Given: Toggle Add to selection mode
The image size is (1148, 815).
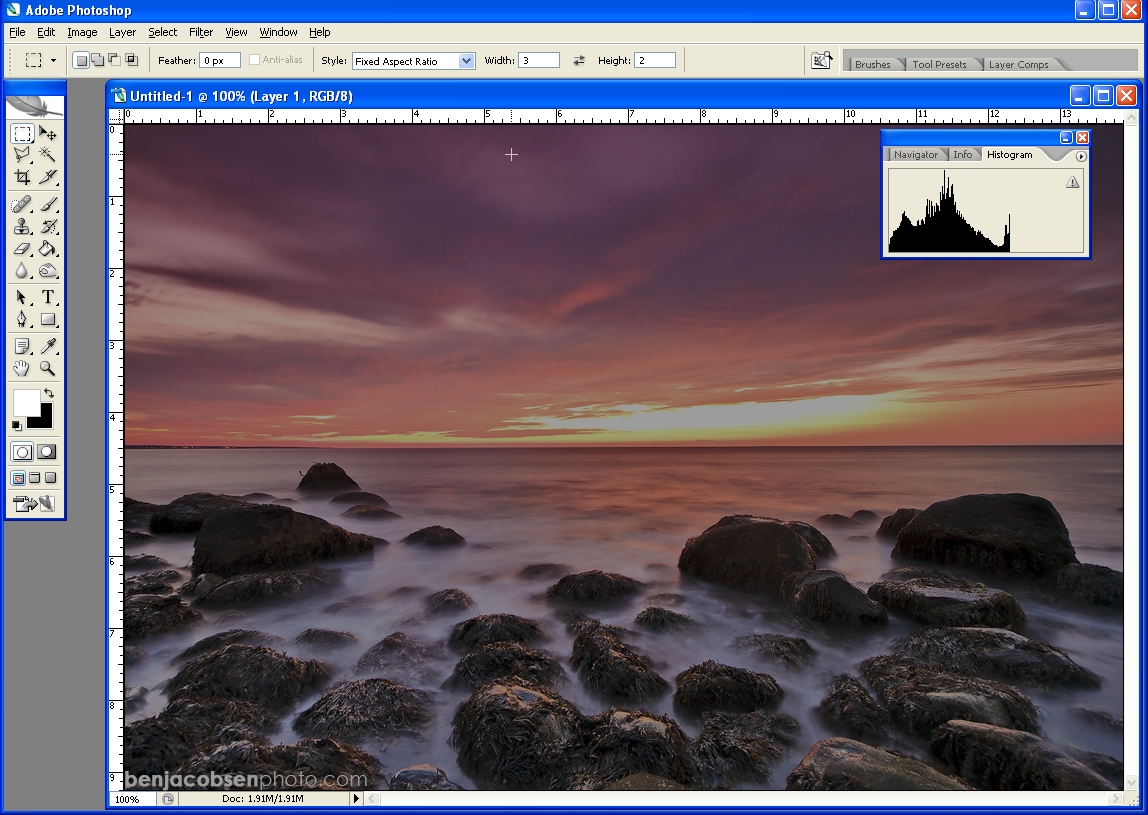Looking at the screenshot, I should [x=98, y=60].
